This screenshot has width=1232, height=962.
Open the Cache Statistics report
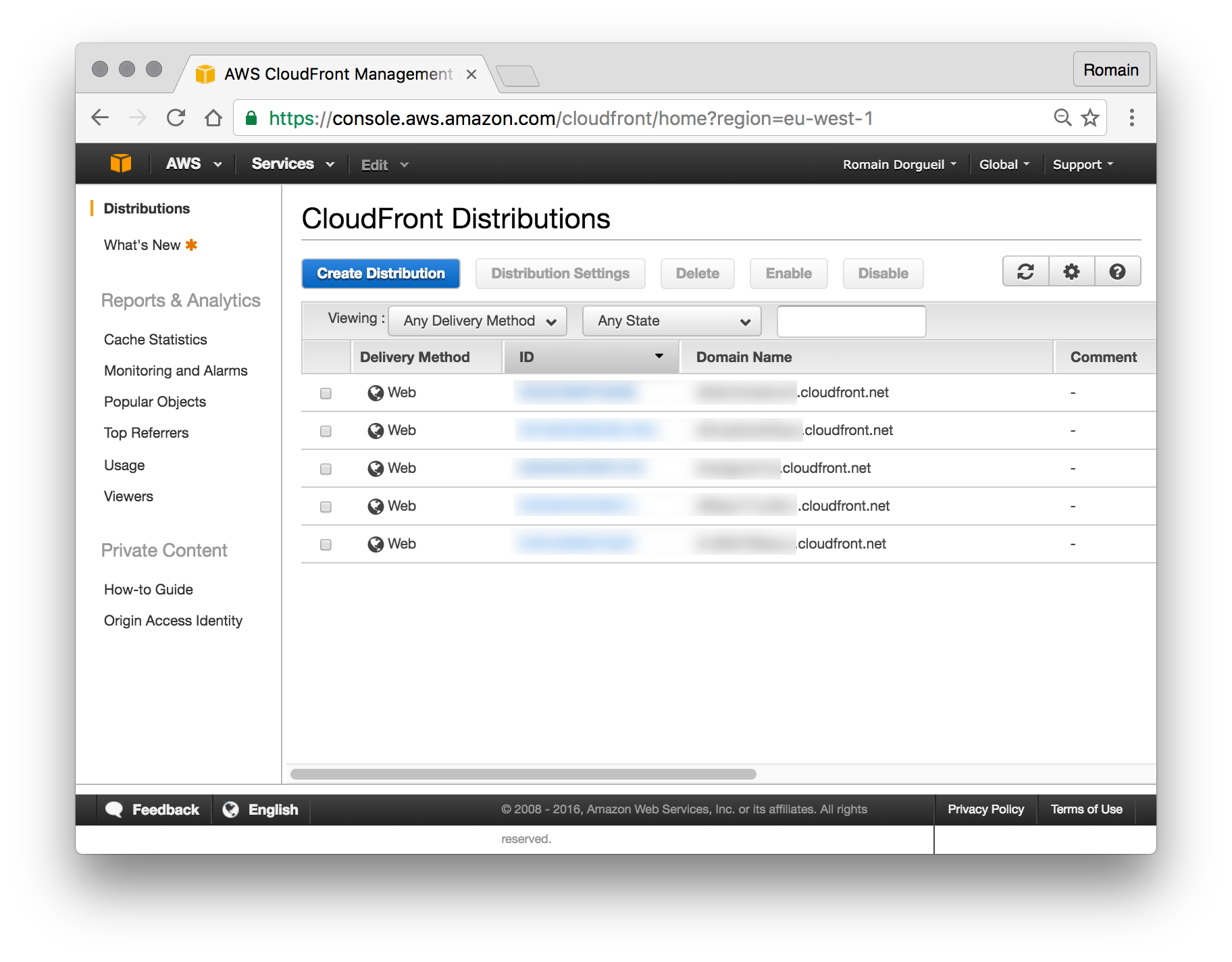pyautogui.click(x=155, y=339)
